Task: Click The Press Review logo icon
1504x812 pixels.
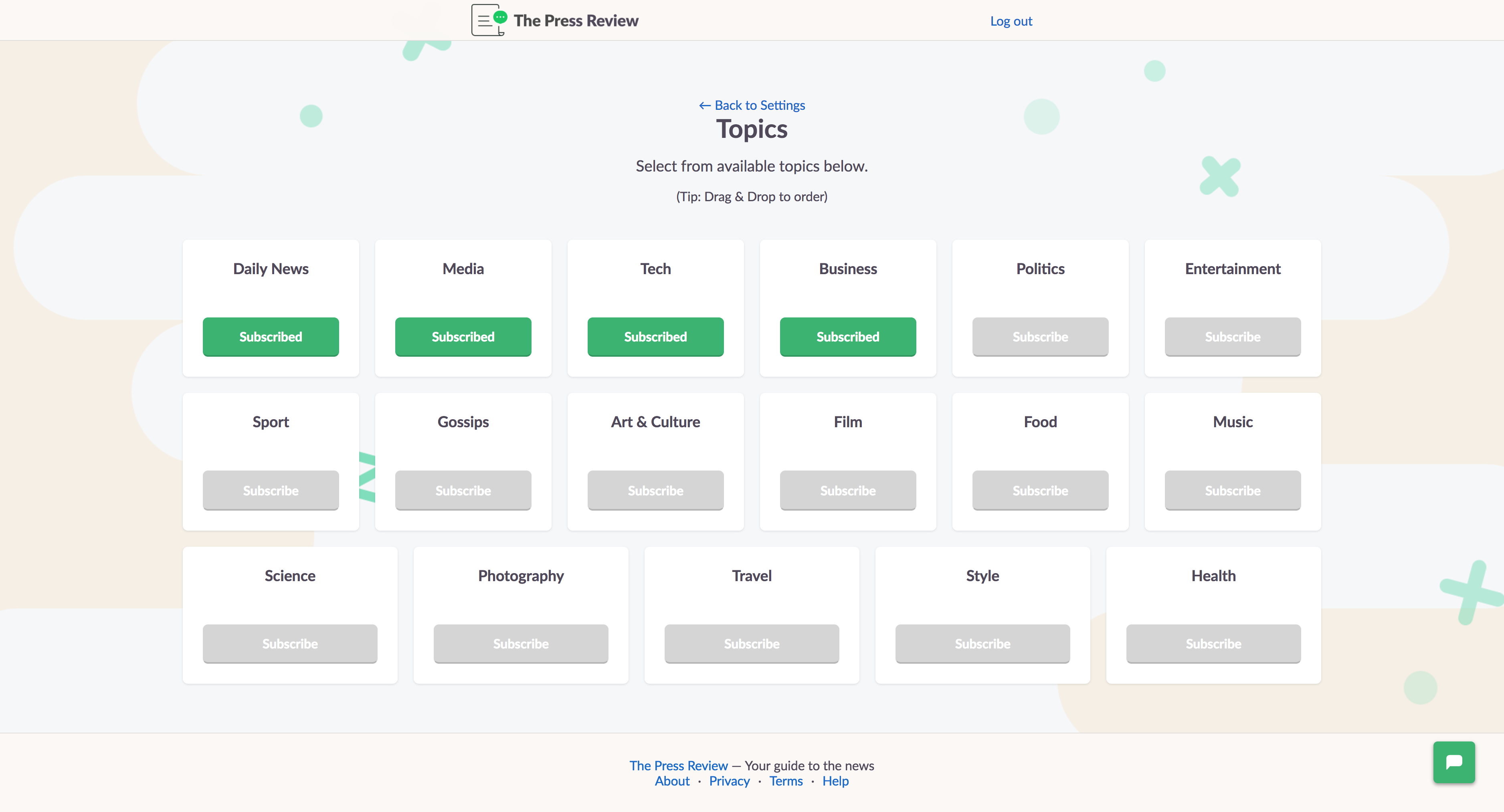Action: pyautogui.click(x=488, y=20)
